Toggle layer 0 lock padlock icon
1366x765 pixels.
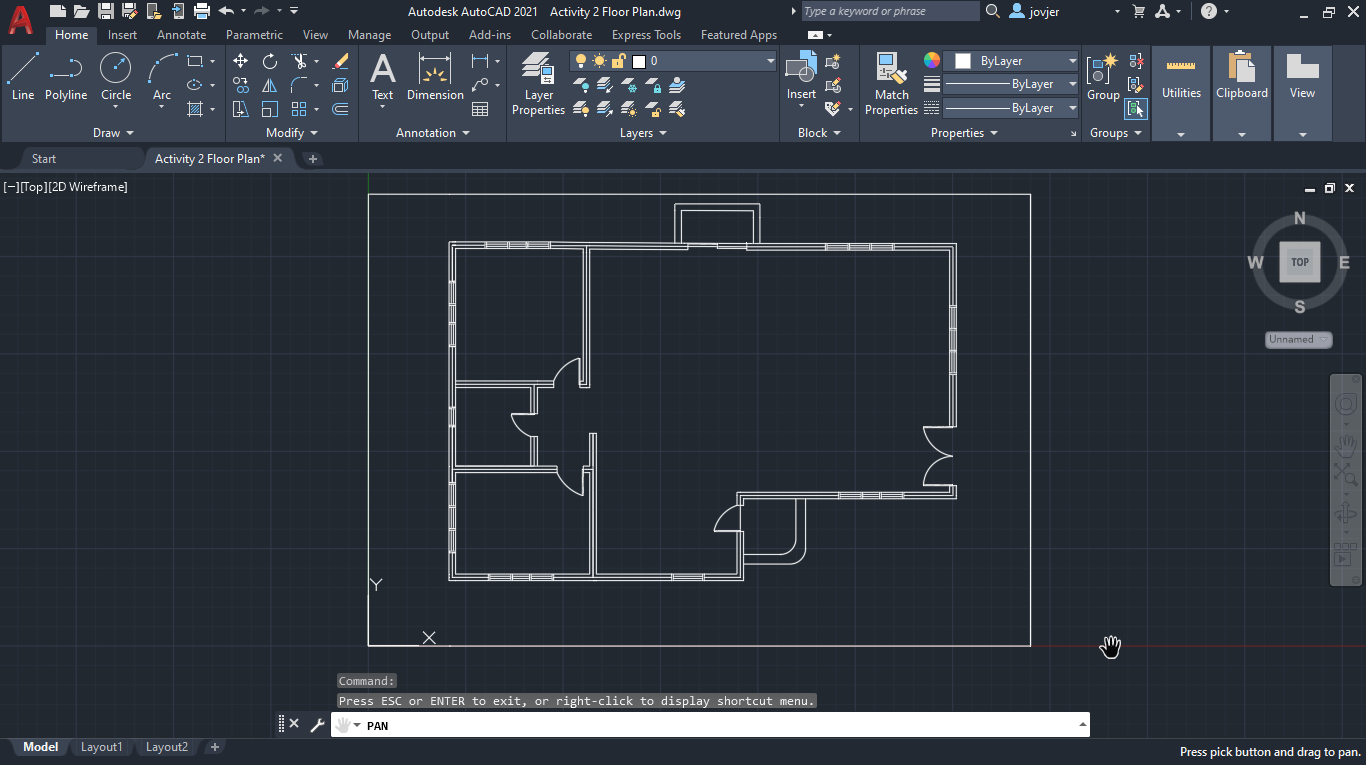pos(619,61)
